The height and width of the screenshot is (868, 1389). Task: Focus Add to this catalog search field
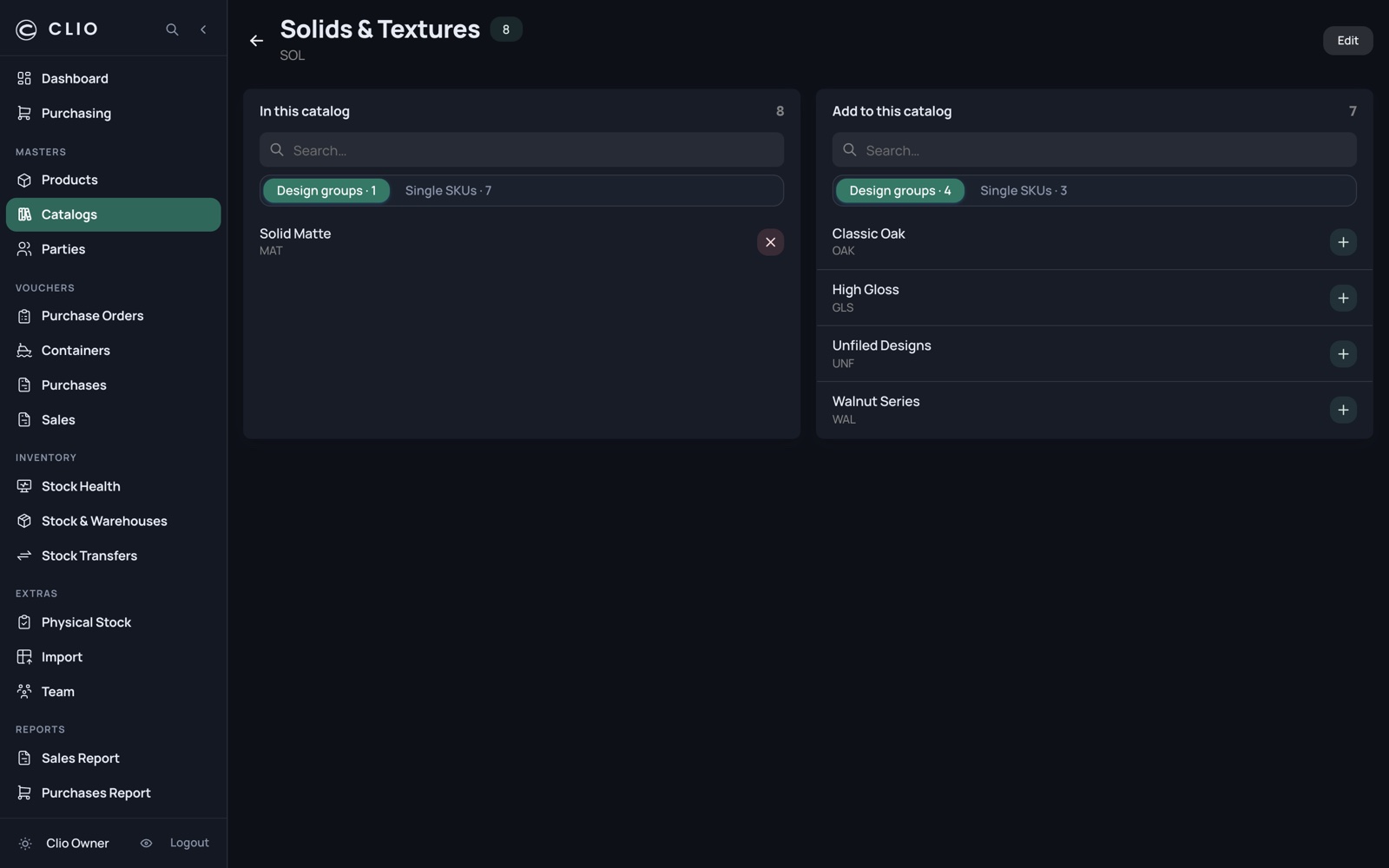(1094, 150)
